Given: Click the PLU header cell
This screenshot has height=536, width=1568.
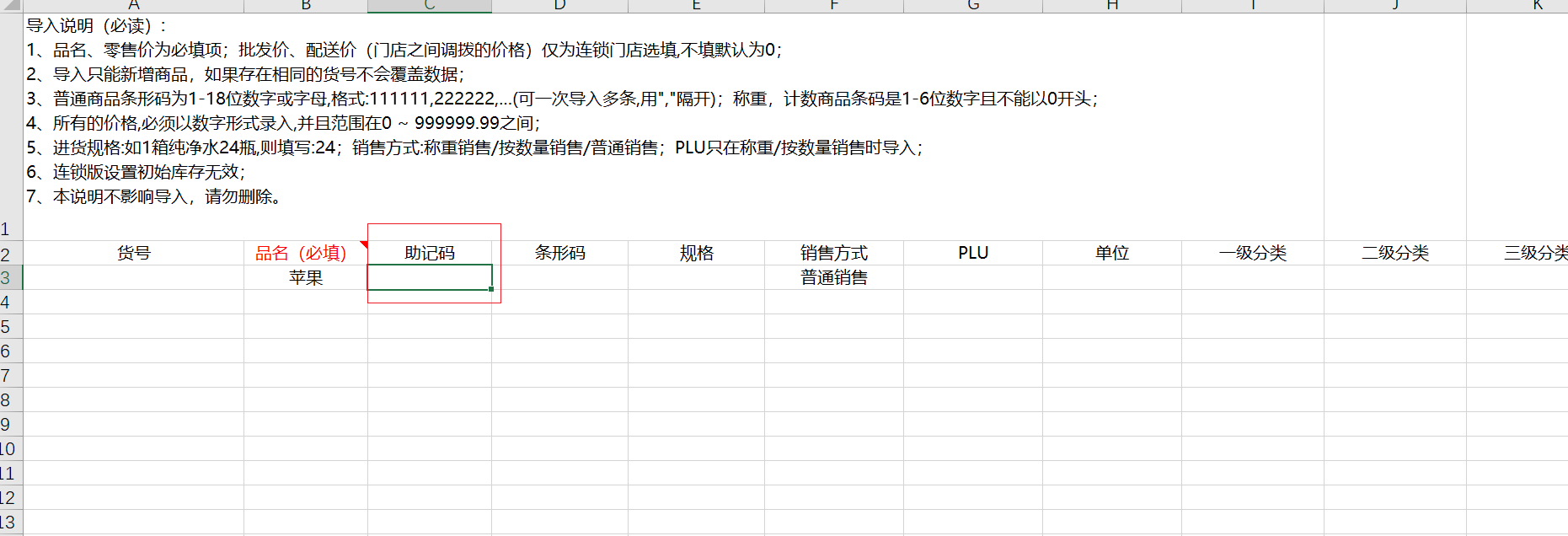Looking at the screenshot, I should pyautogui.click(x=972, y=253).
